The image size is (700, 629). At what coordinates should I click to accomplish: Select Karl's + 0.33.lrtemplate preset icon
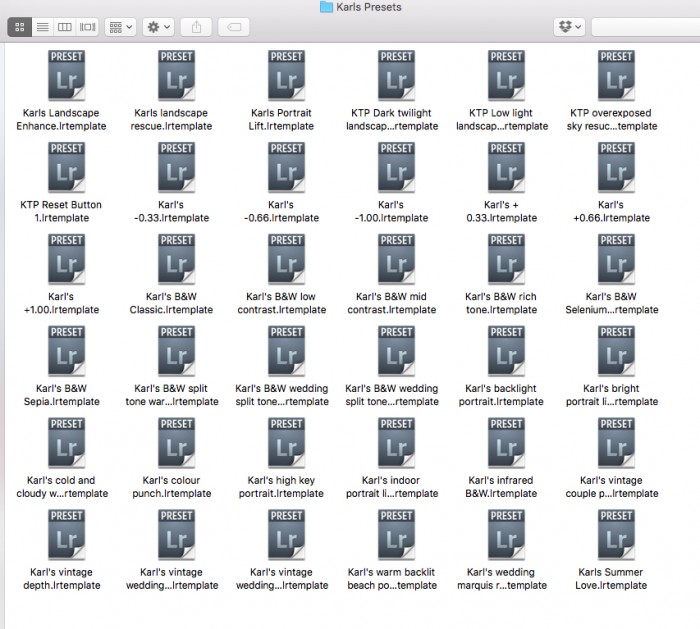(506, 167)
